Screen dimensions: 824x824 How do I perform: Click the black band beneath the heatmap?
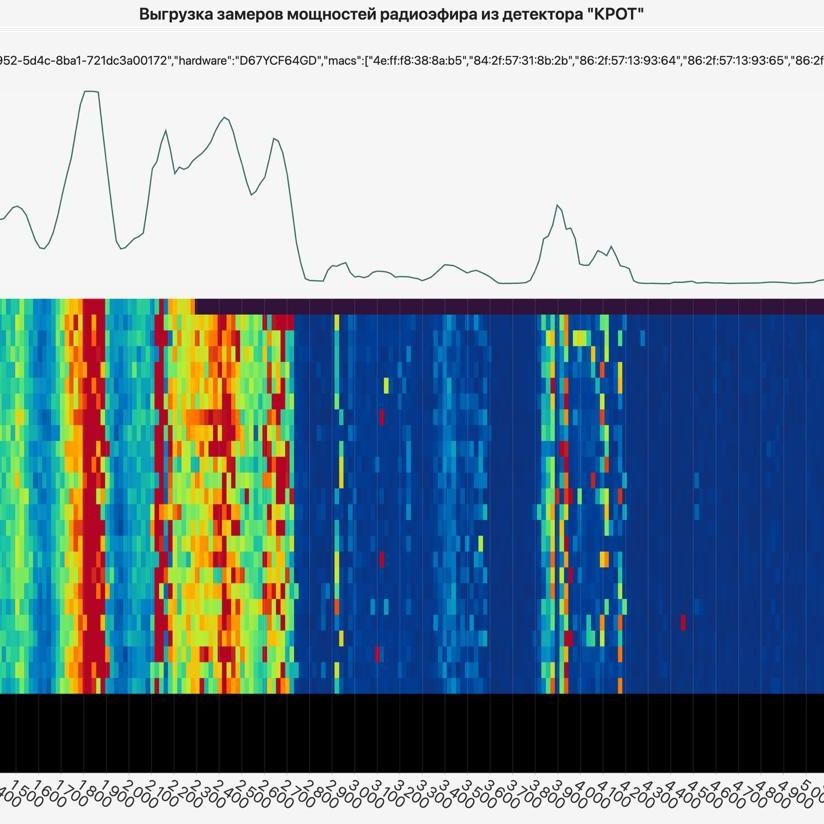coord(412,733)
